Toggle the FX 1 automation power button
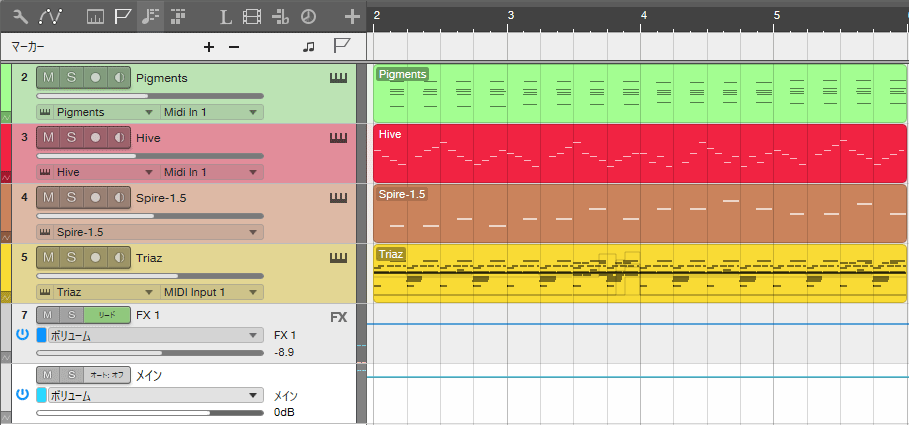Screen dimensions: 909x425 click(23, 335)
